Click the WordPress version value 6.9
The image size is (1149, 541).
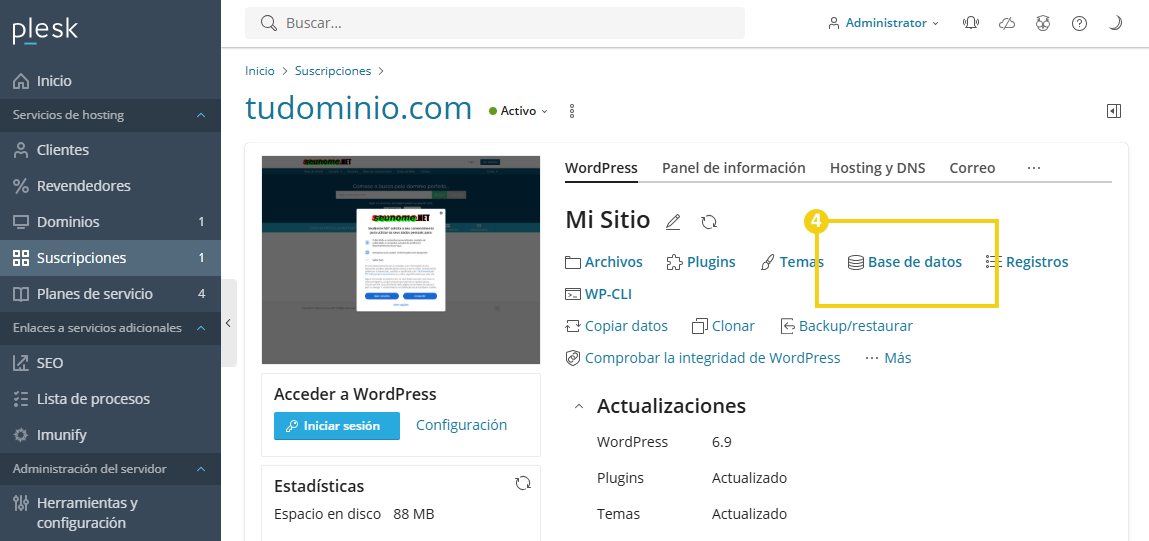(x=722, y=442)
